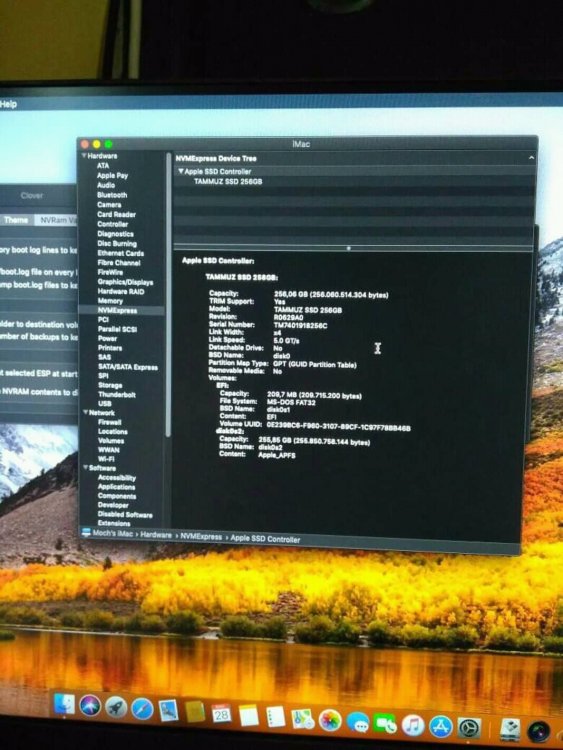Collapse the Software section triangle
Viewport: 563px width, 750px height.
[86, 468]
